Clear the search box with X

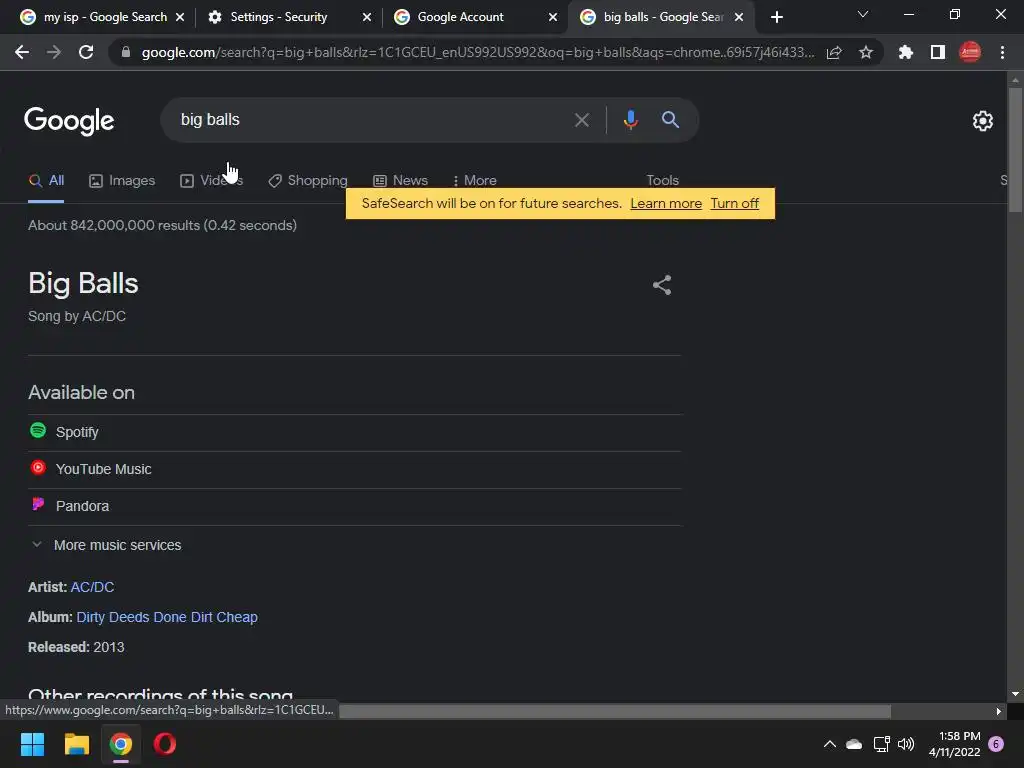point(581,120)
